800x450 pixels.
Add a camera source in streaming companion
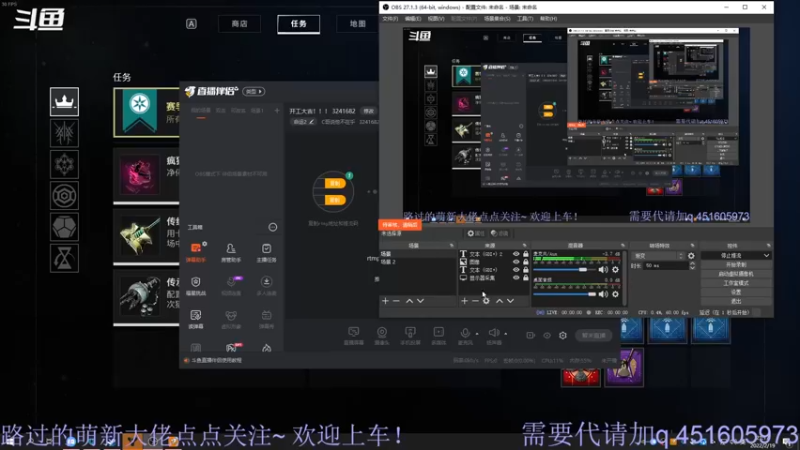pyautogui.click(x=382, y=336)
